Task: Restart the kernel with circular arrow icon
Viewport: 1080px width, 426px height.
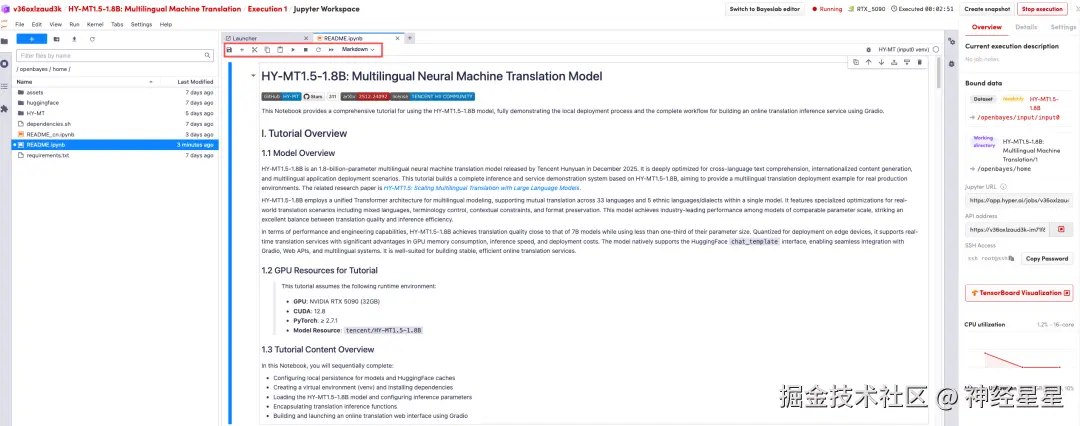Action: (x=318, y=50)
